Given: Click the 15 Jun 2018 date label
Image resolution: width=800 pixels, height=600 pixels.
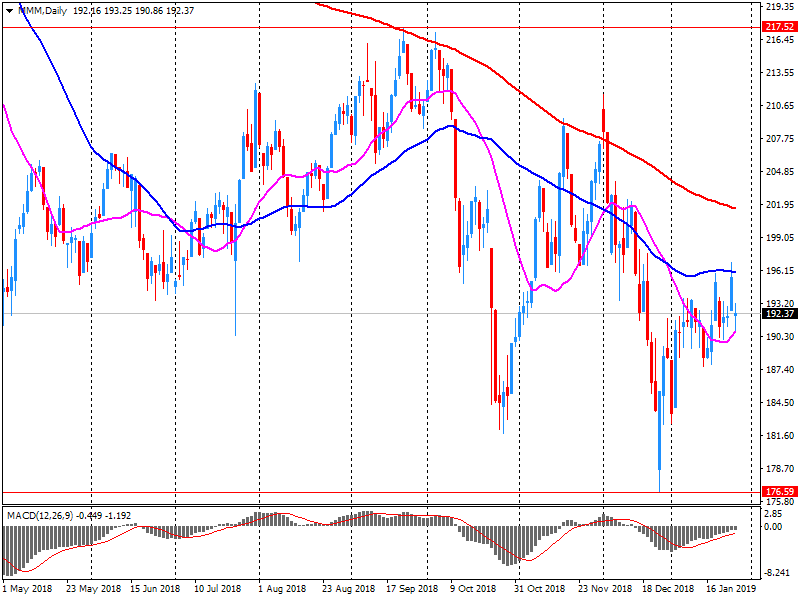Looking at the screenshot, I should click(155, 588).
